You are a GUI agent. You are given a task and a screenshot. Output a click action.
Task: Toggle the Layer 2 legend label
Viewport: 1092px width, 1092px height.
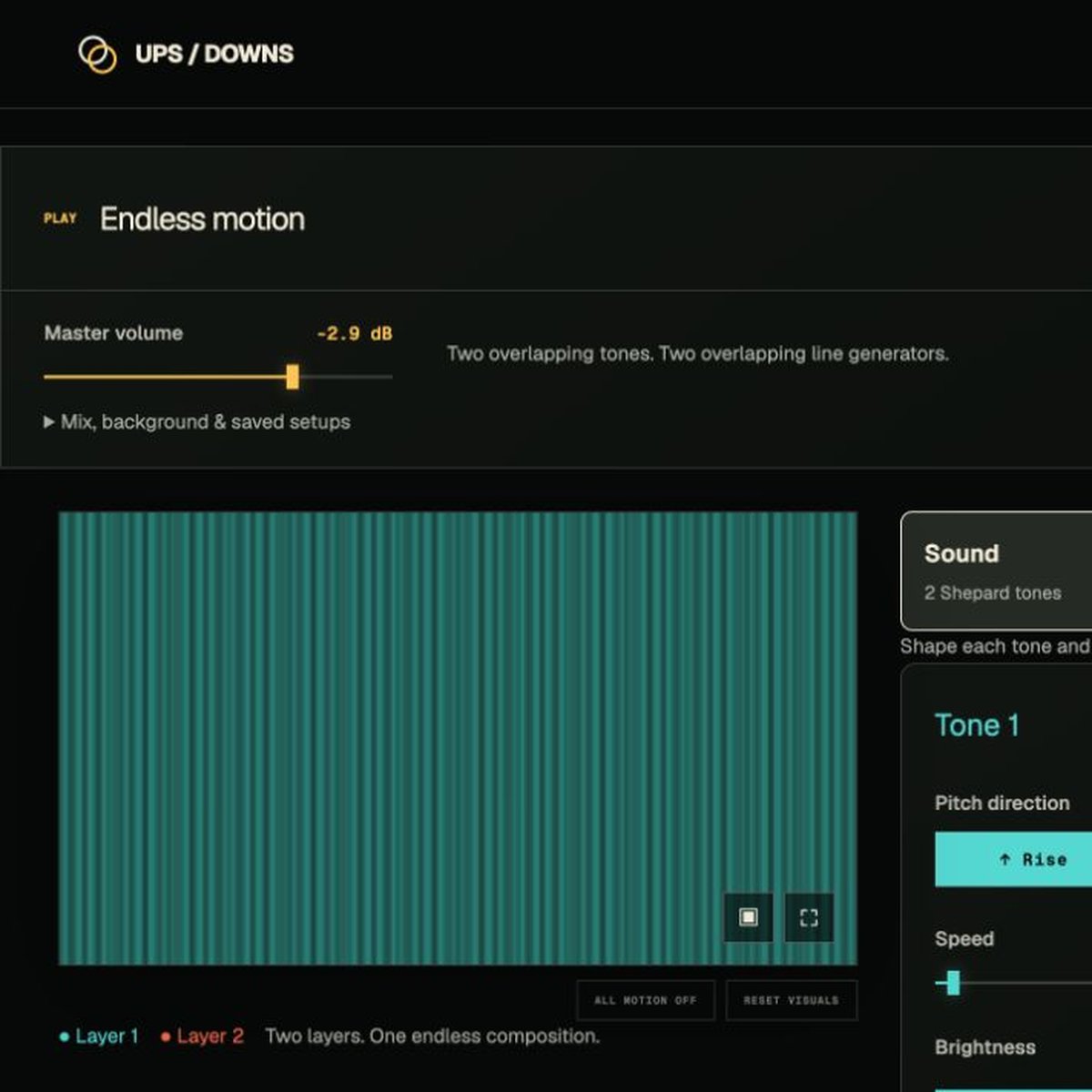pyautogui.click(x=202, y=1036)
